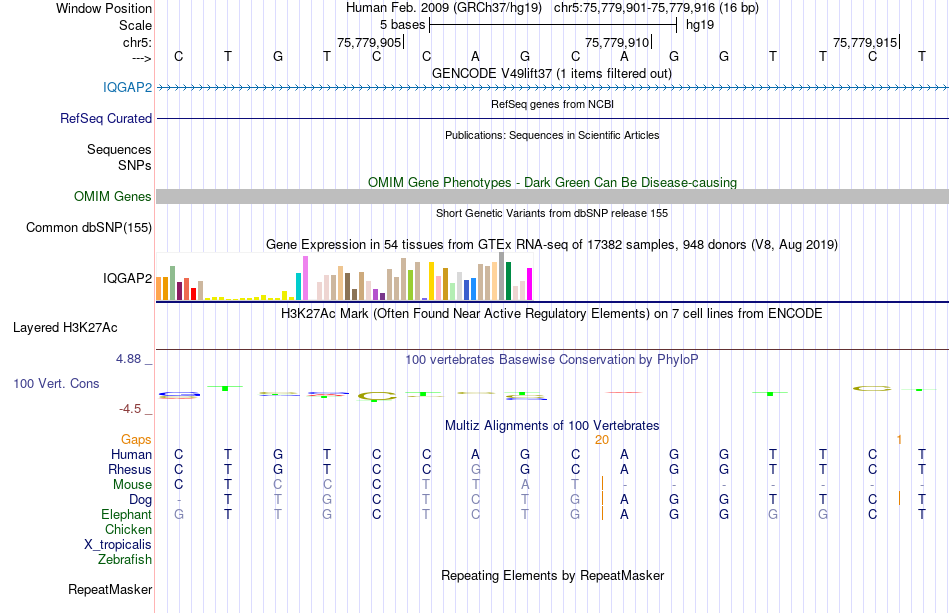The width and height of the screenshot is (950, 613).
Task: Click the gap count 1 in Gaps row
Action: click(x=899, y=440)
